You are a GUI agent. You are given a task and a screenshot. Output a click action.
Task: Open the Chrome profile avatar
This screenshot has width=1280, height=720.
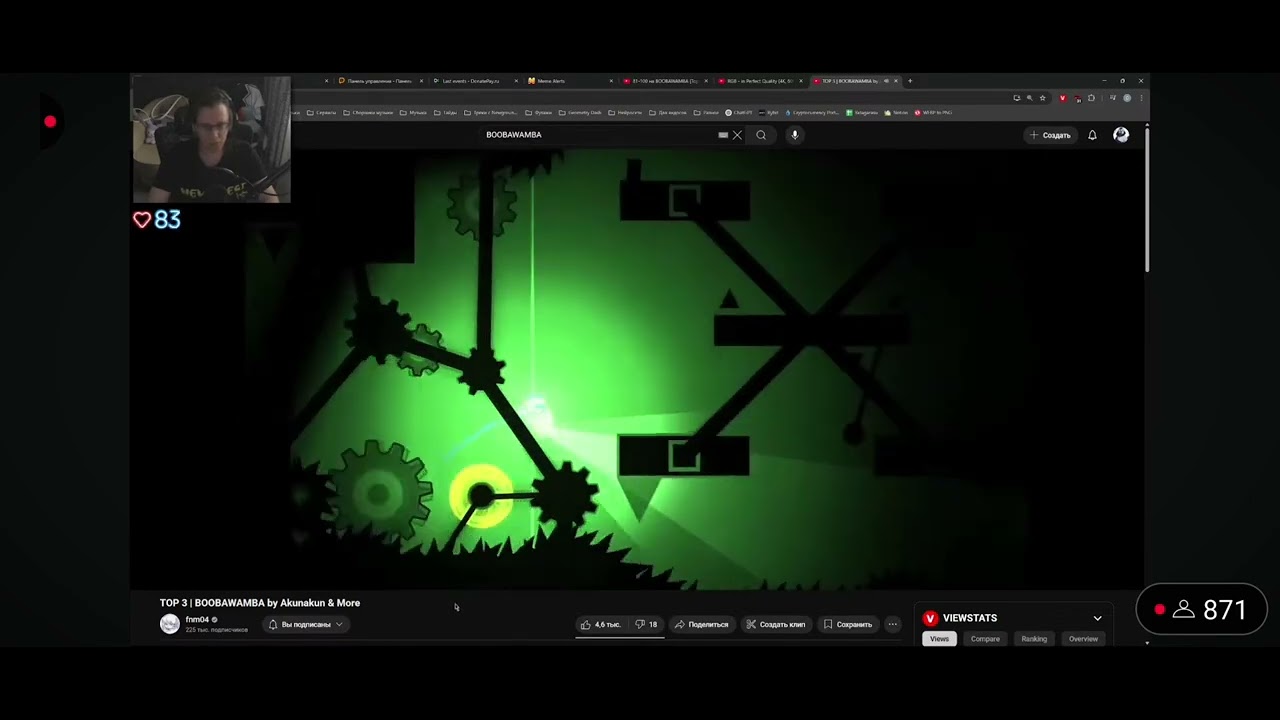[x=1127, y=98]
